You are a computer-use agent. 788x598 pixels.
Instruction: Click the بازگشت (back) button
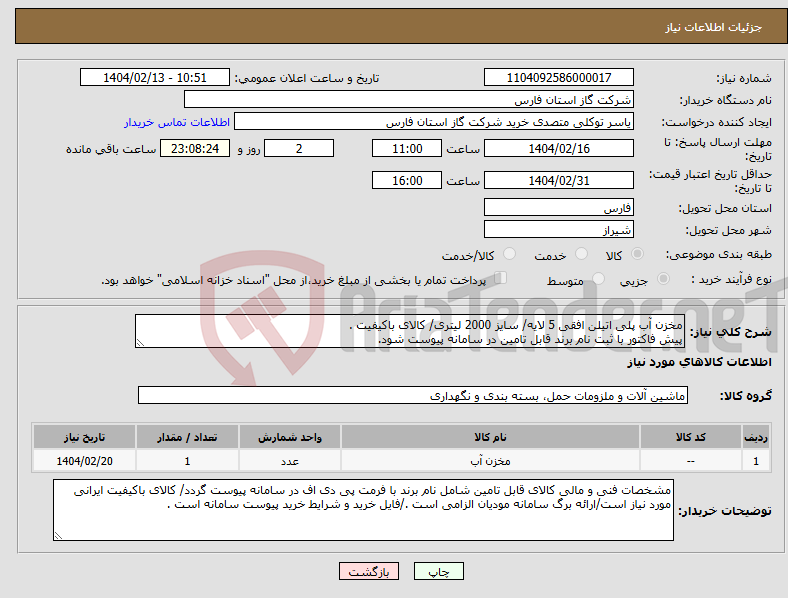tap(369, 571)
